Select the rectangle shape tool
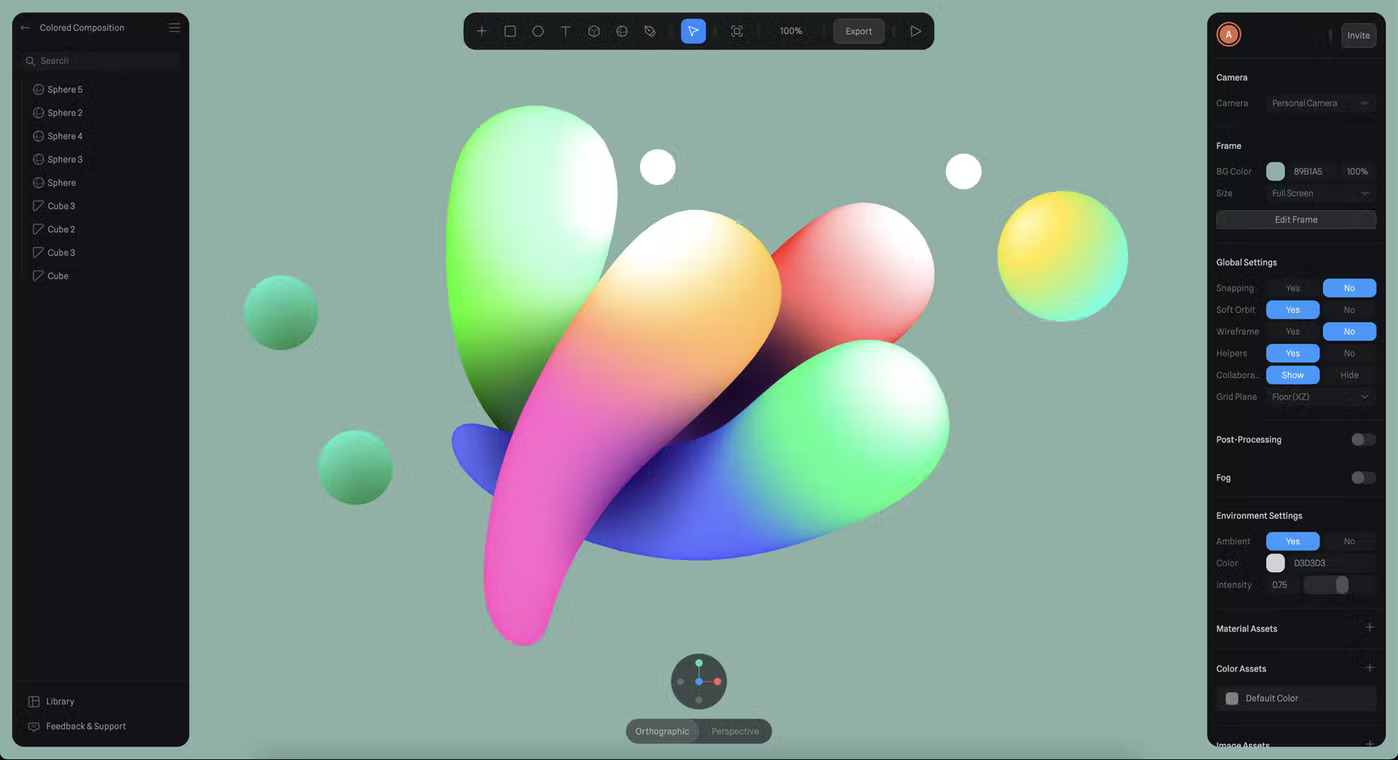The width and height of the screenshot is (1398, 760). click(x=510, y=31)
